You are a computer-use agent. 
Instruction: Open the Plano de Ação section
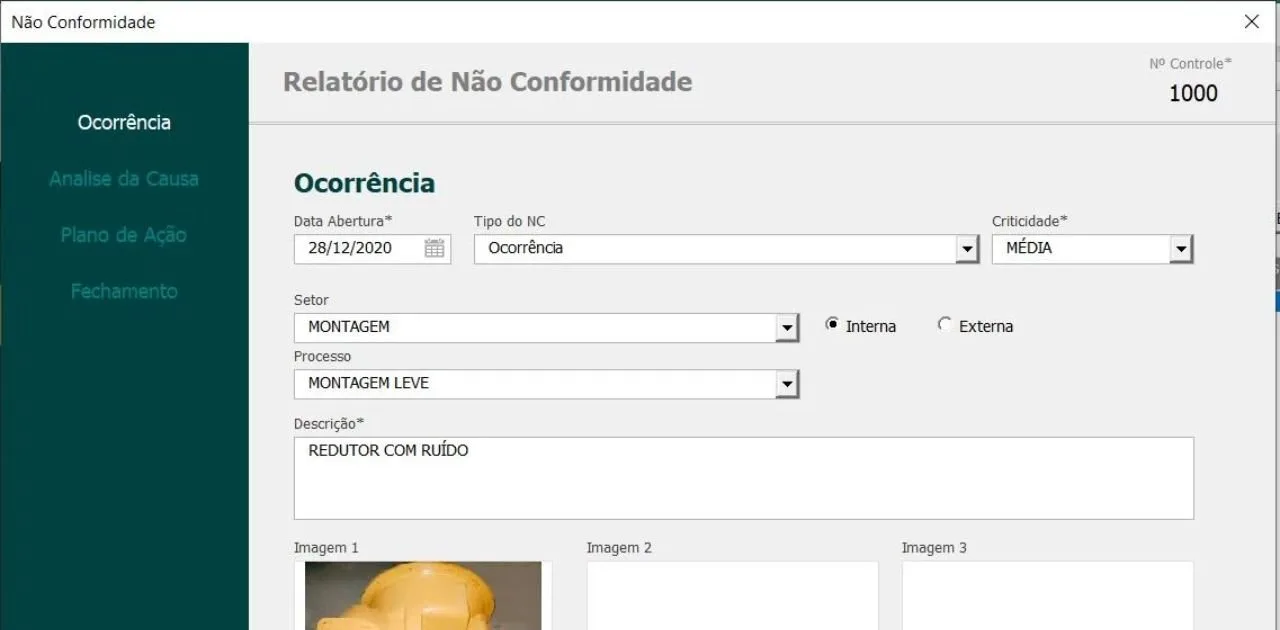pyautogui.click(x=123, y=234)
